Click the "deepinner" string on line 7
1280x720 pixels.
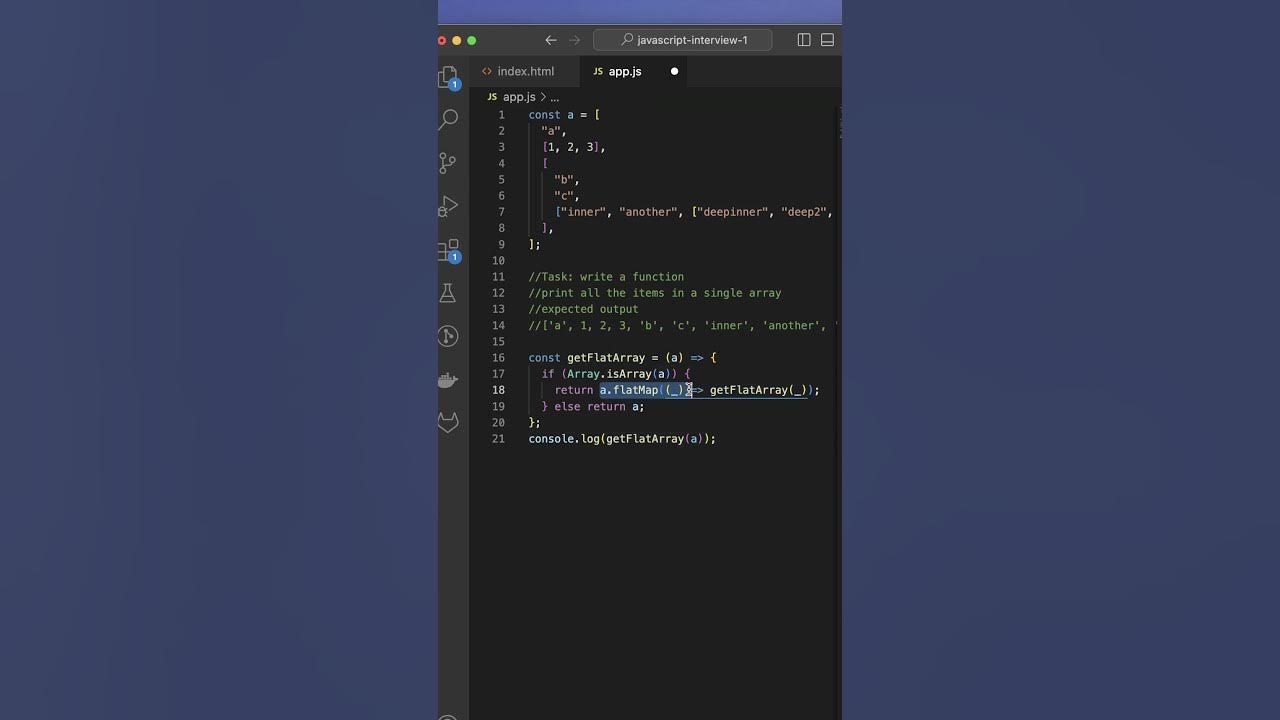pyautogui.click(x=733, y=212)
